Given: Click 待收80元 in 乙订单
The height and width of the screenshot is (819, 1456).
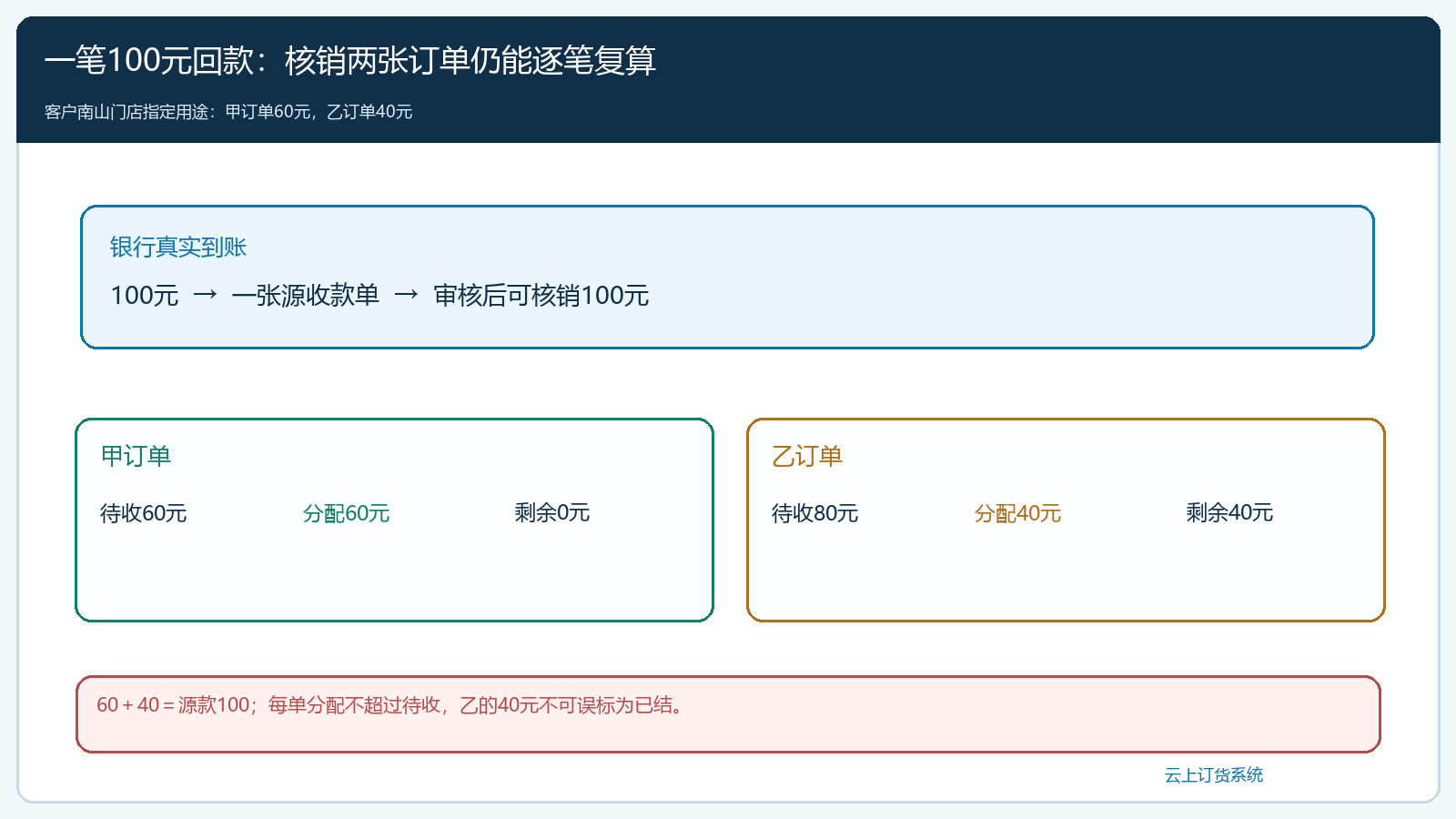Looking at the screenshot, I should [815, 513].
